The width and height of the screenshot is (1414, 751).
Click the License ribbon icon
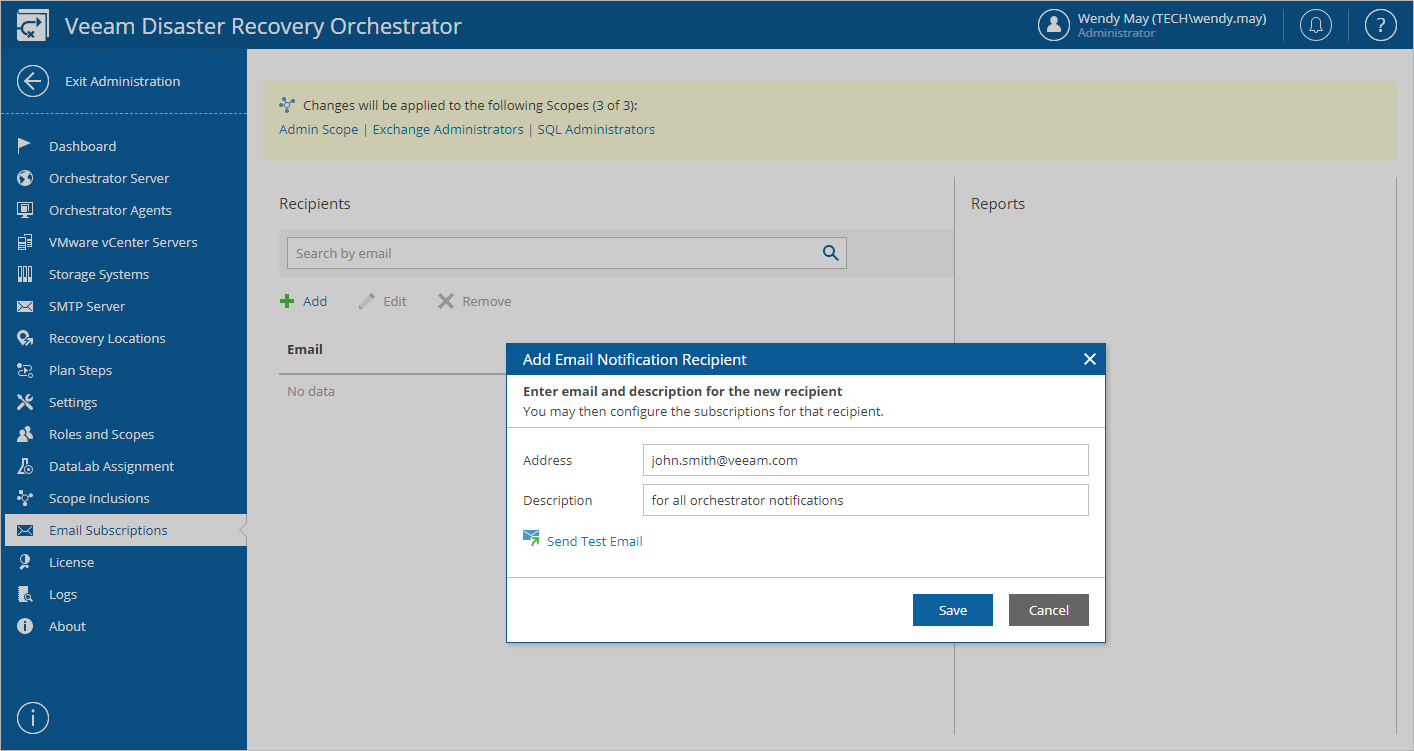click(x=26, y=562)
